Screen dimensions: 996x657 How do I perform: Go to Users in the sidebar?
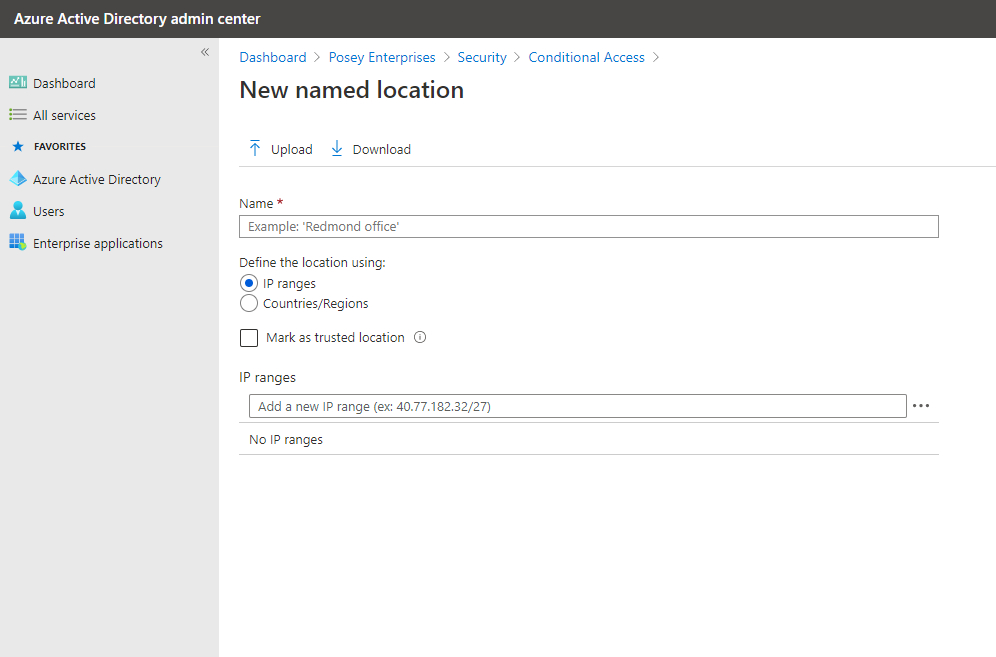coord(48,212)
